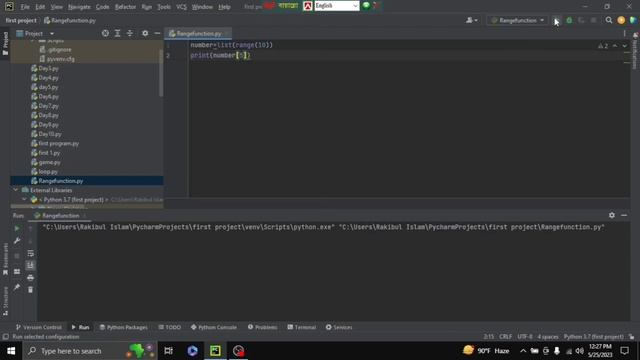
Task: Expand all items in the Project panel
Action: (x=118, y=33)
